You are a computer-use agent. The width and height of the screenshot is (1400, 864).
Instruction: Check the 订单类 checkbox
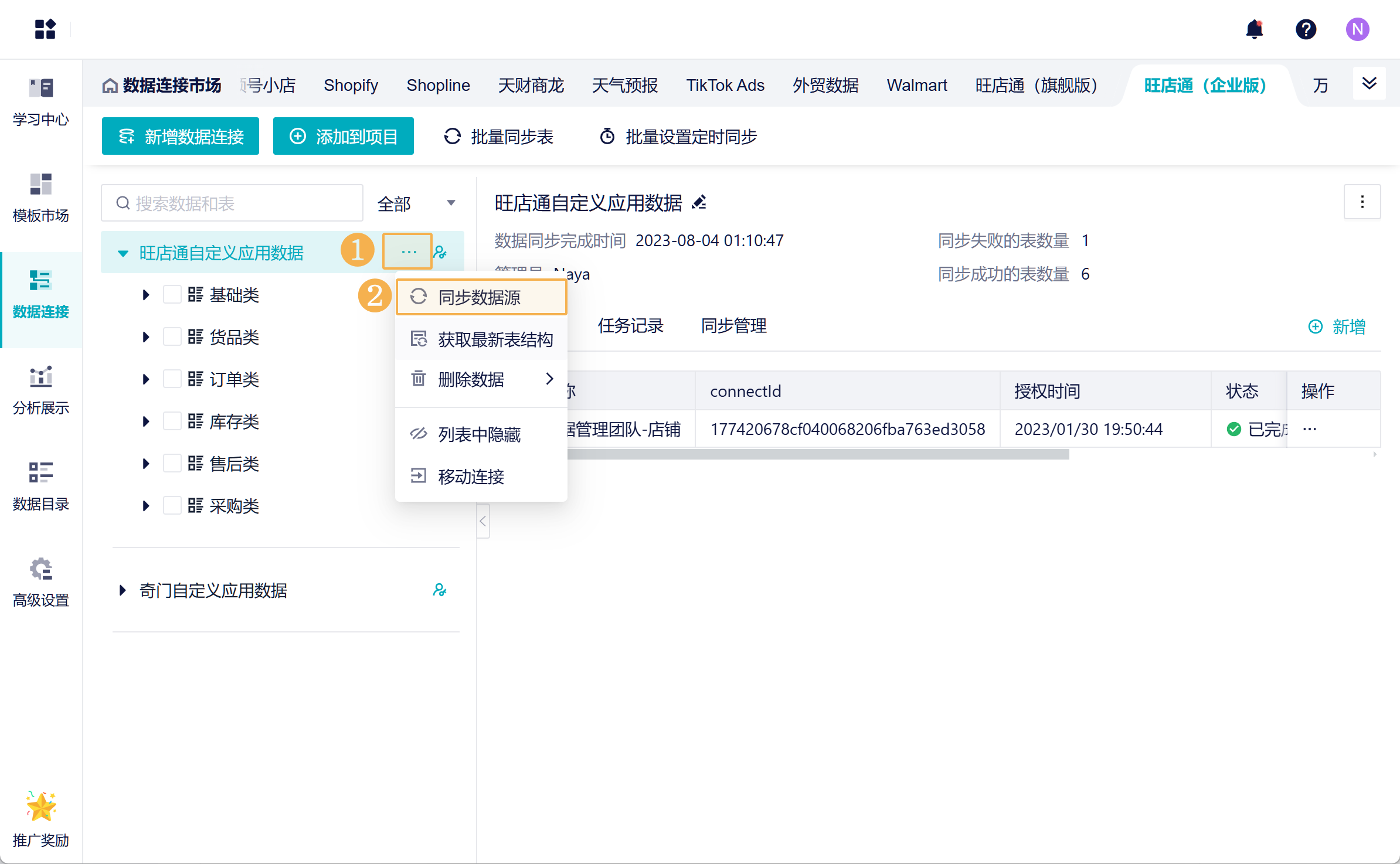point(172,379)
